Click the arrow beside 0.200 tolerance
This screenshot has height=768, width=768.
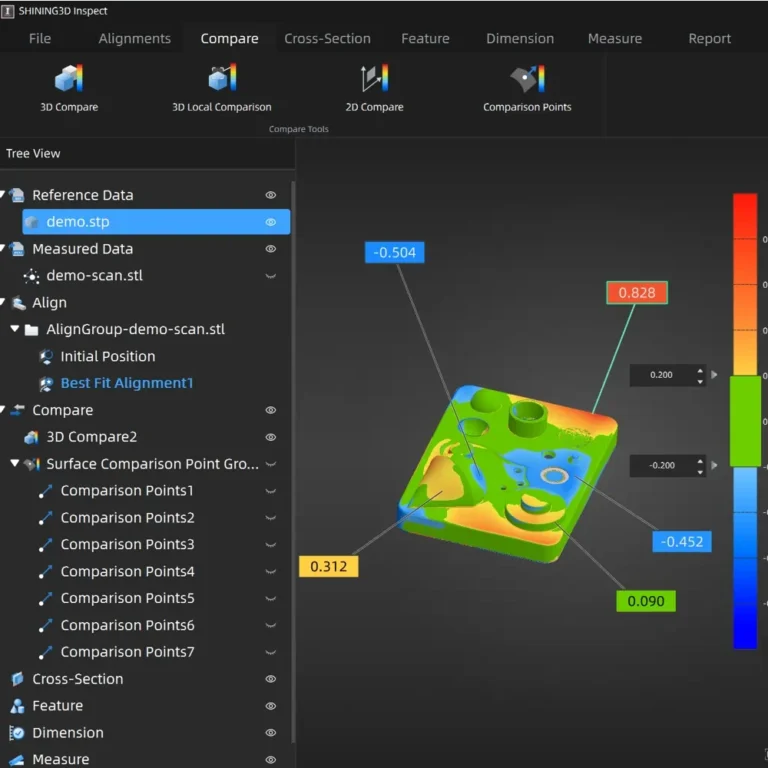[x=714, y=375]
